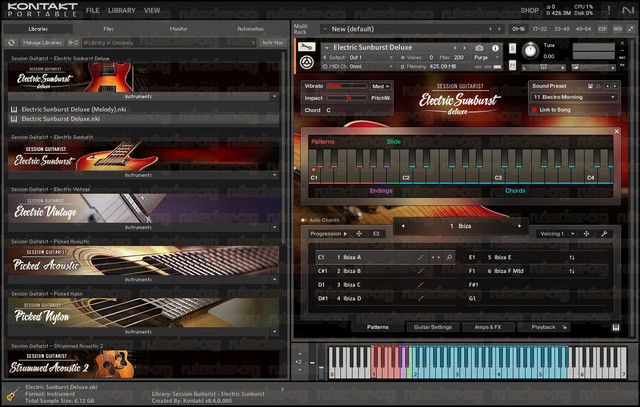Viewport: 640px width, 407px height.
Task: Click the Library or Company search field
Action: tap(169, 42)
